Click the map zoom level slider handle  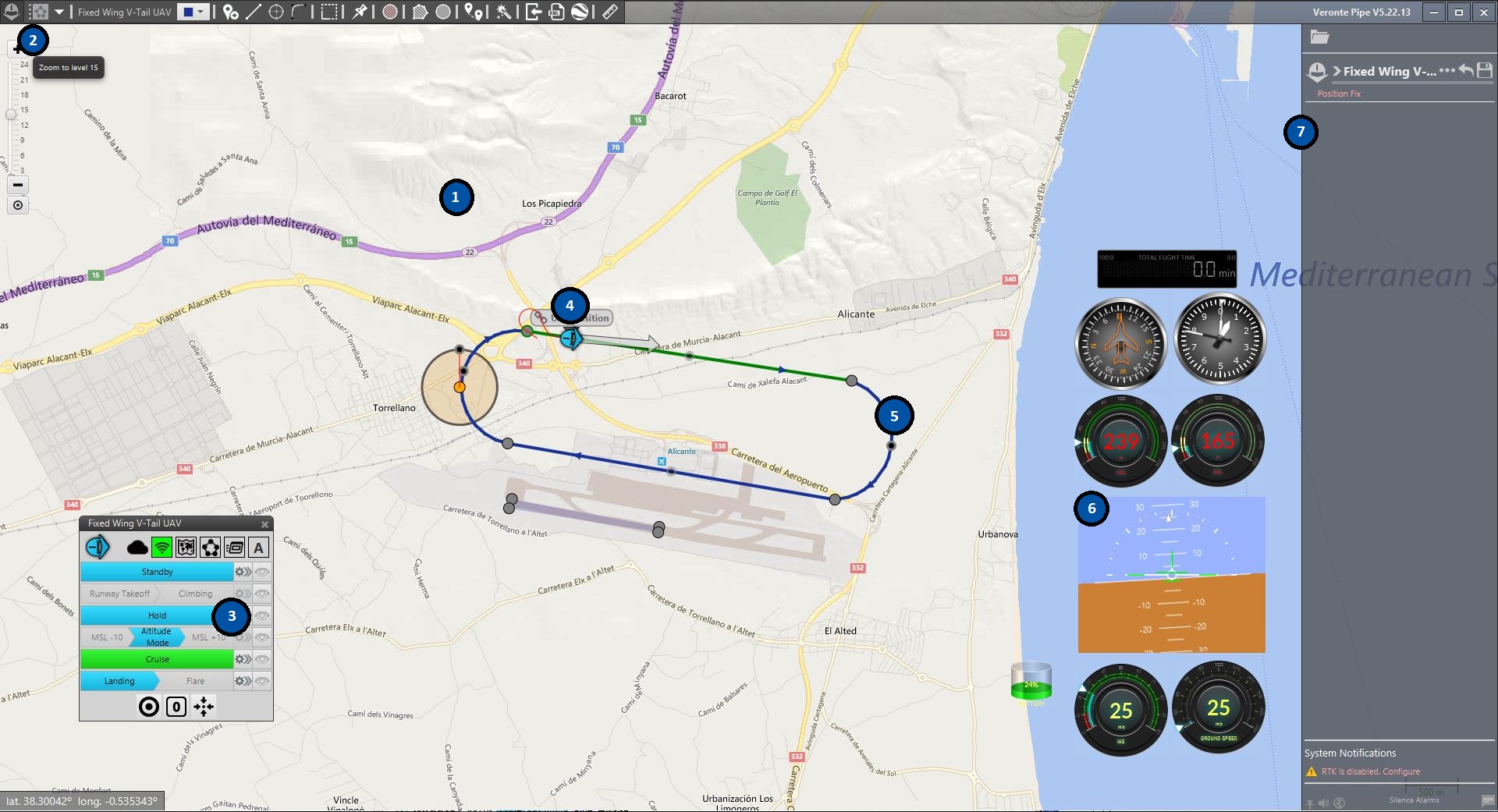click(x=11, y=114)
